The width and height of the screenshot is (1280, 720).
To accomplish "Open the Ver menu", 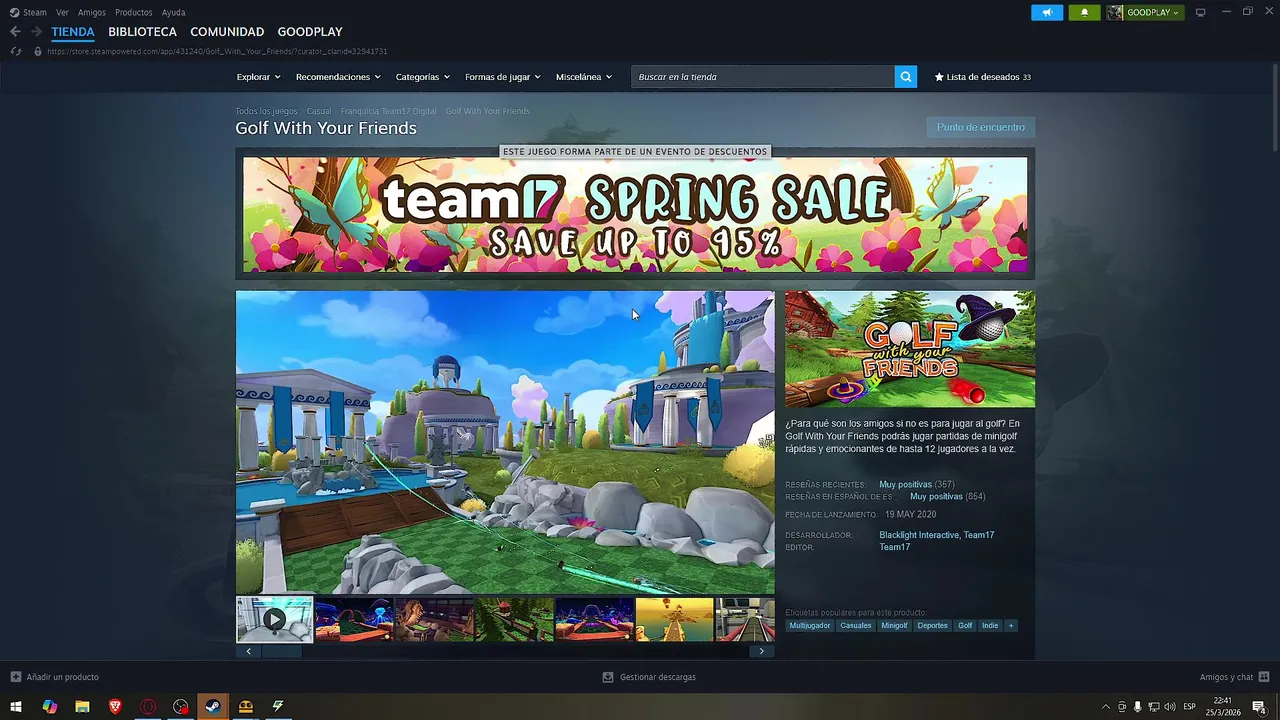I will tap(62, 13).
